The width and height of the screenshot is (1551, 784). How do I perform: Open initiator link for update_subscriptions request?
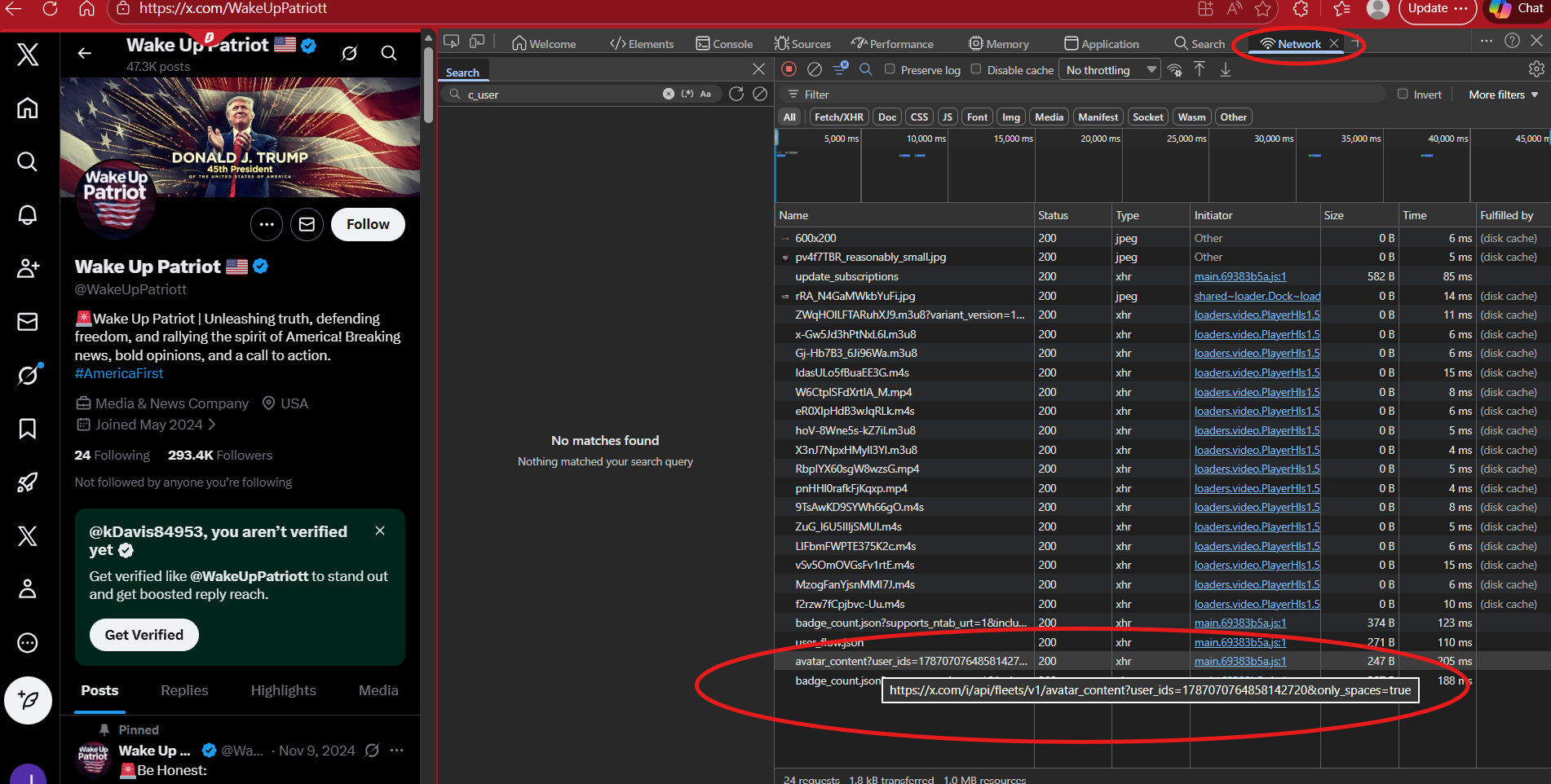1240,276
